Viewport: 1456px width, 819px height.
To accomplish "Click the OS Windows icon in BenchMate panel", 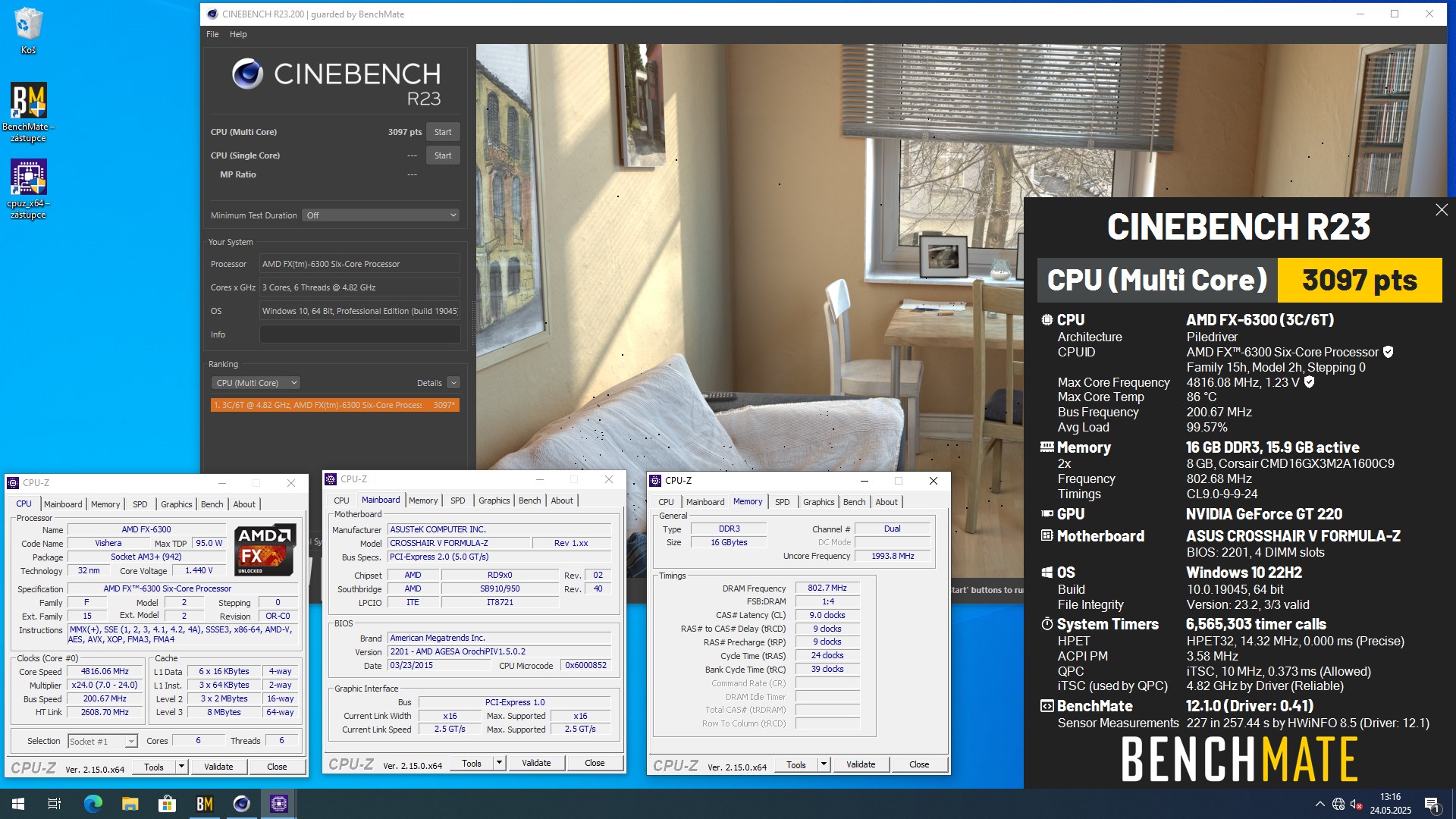I will point(1046,573).
